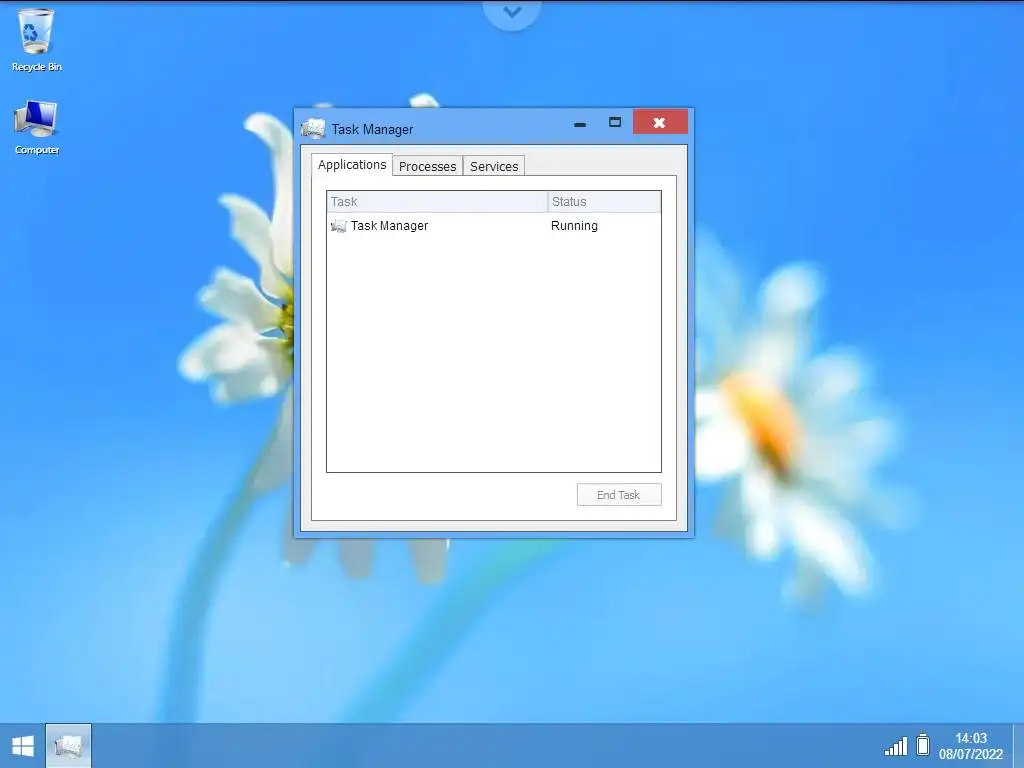This screenshot has width=1024, height=768.
Task: Maximize the Task Manager window
Action: coord(615,122)
